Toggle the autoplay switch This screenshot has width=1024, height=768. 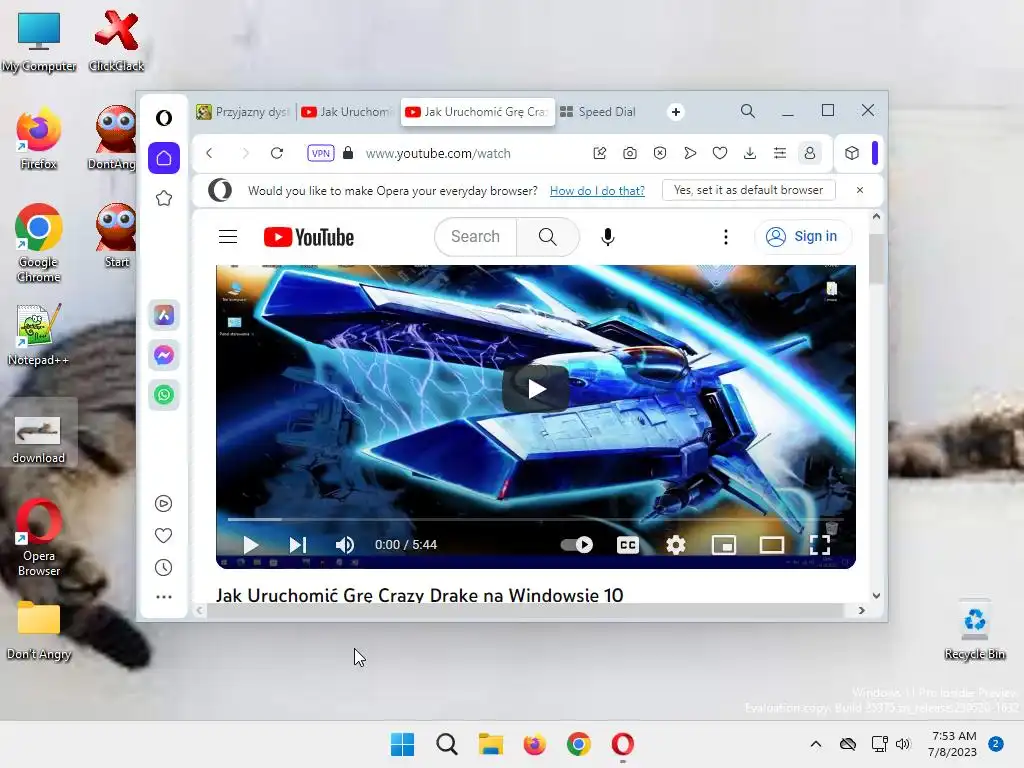point(577,545)
